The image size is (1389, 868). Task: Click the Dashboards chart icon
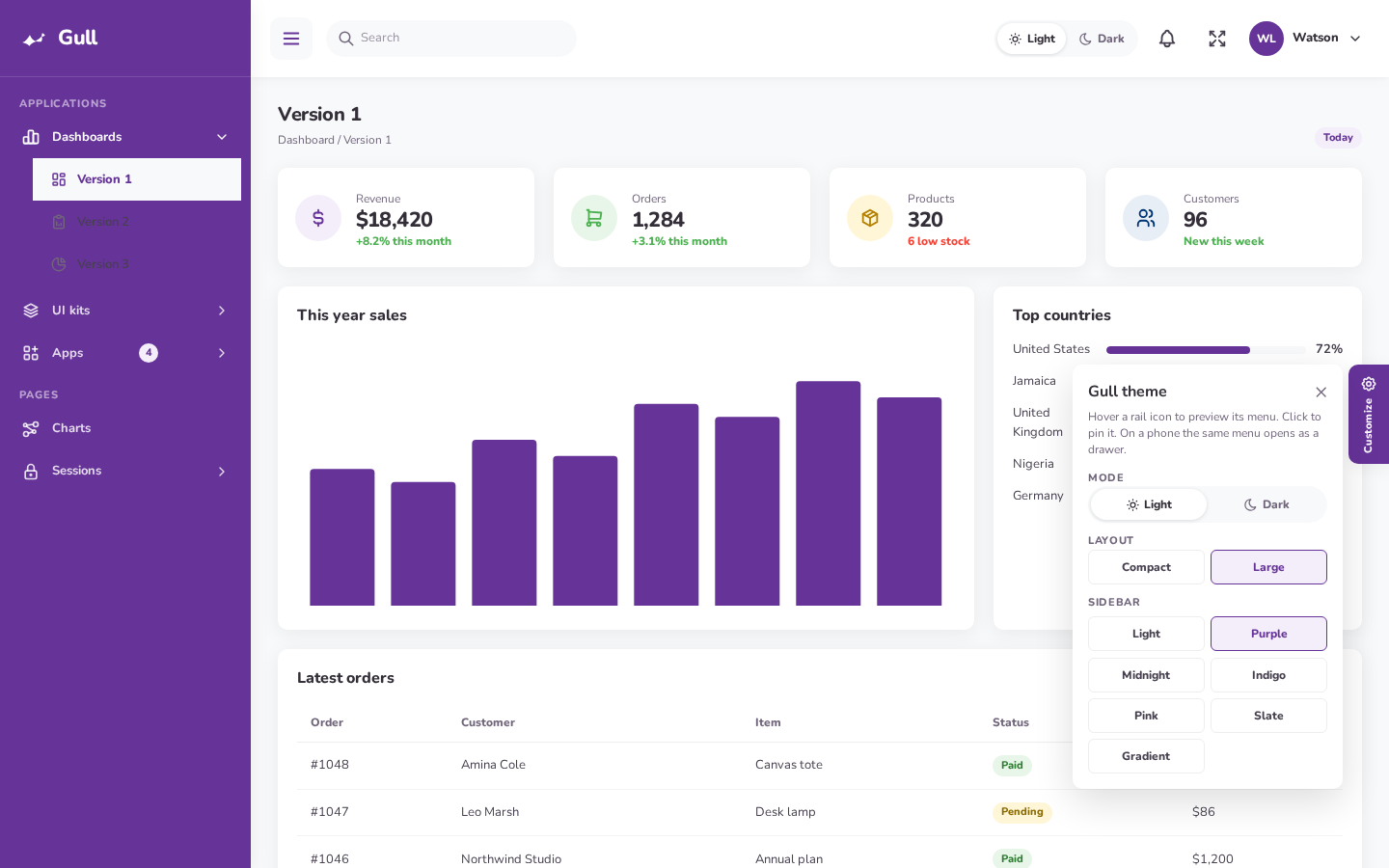[x=31, y=137]
